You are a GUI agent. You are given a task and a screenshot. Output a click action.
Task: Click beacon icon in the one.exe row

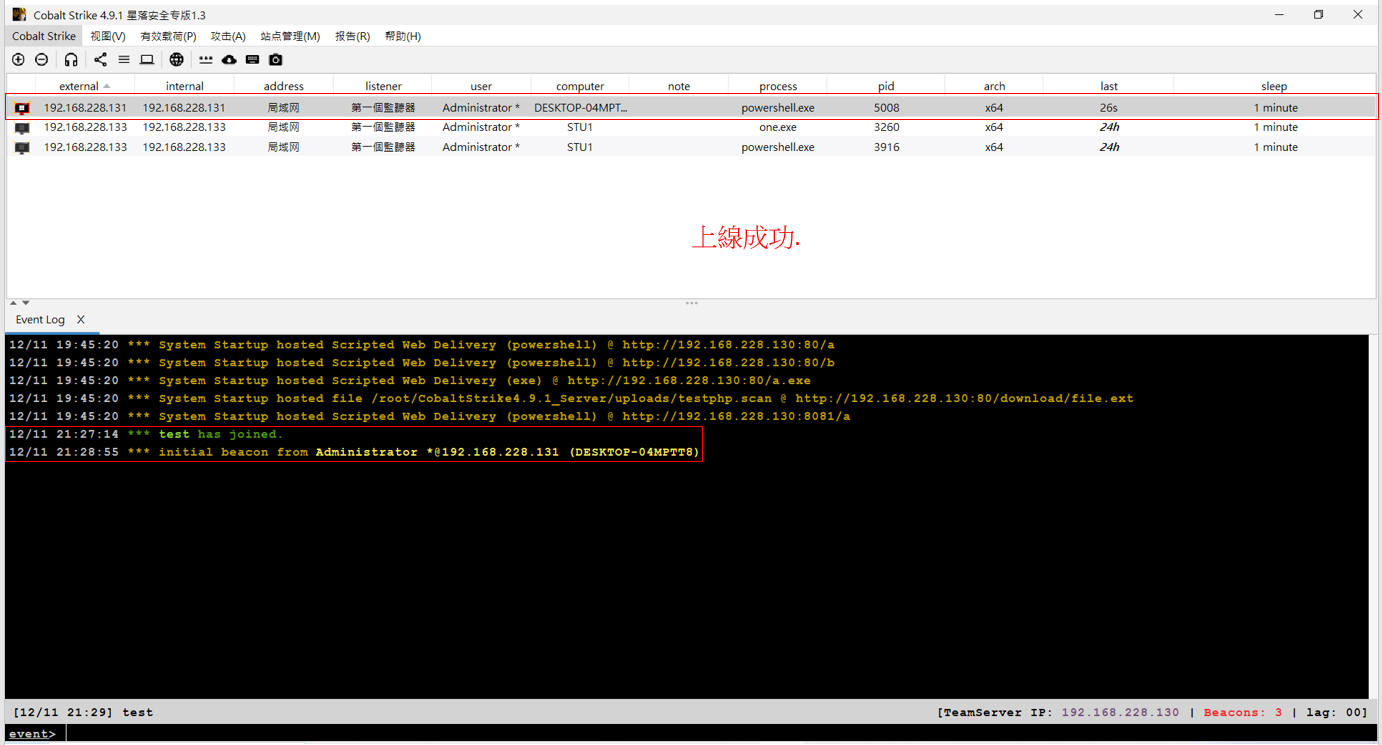pyautogui.click(x=22, y=128)
